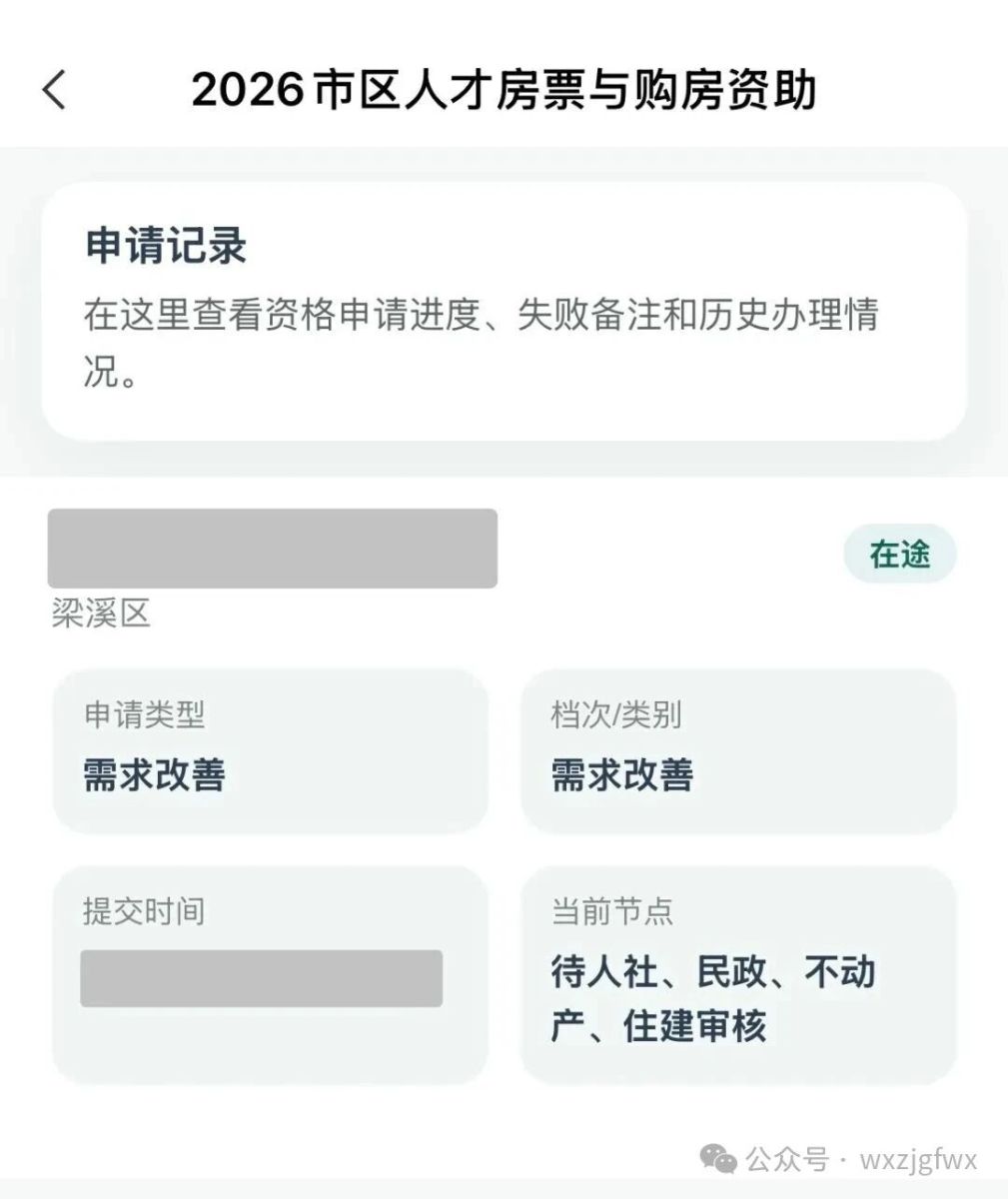Tap the WeChat logo watermark icon
The width and height of the screenshot is (1008, 1199).
tap(719, 1159)
